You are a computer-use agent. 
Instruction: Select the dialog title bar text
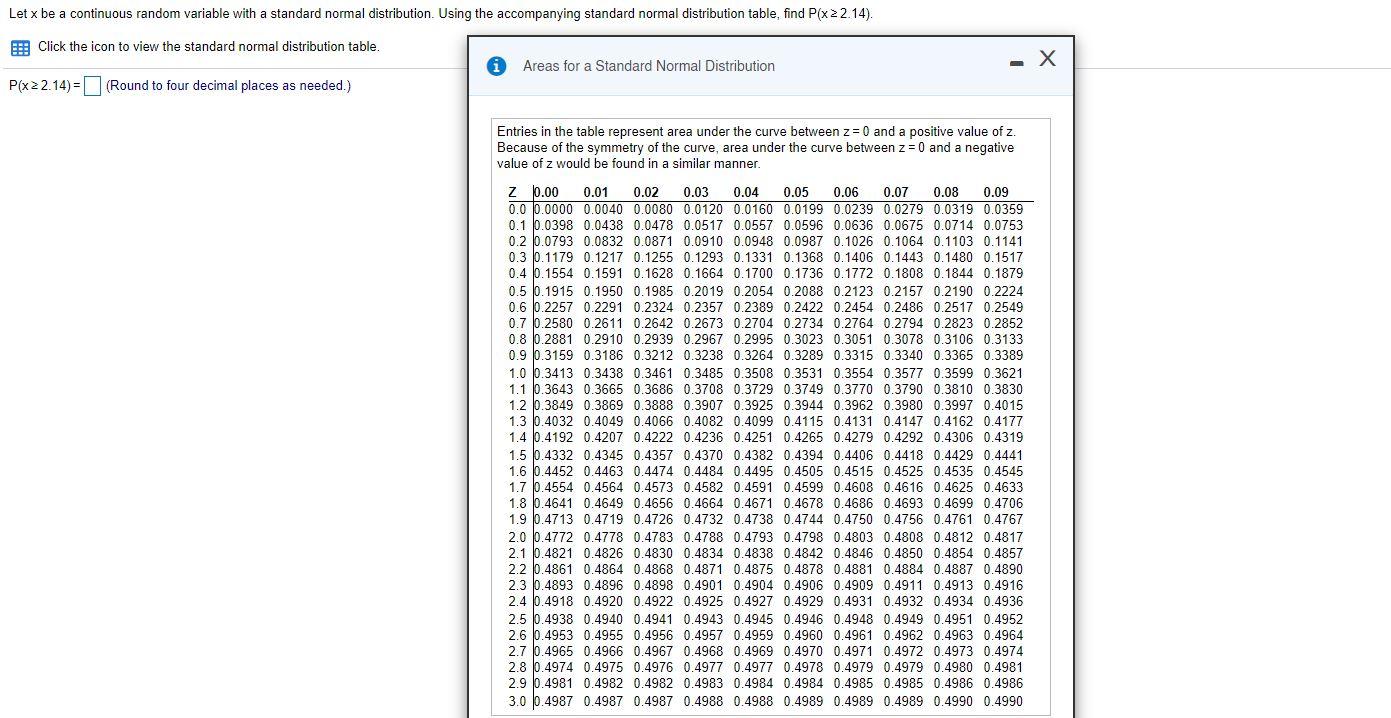coord(648,66)
